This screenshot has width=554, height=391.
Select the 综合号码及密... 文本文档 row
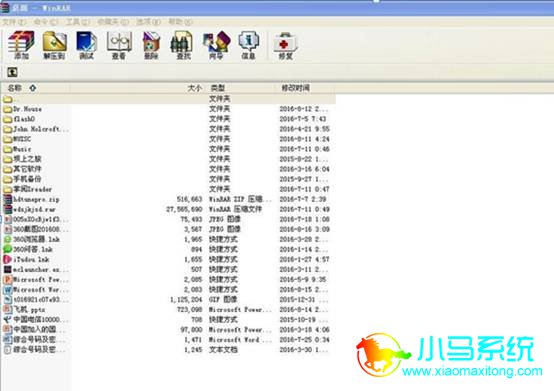pyautogui.click(x=168, y=350)
